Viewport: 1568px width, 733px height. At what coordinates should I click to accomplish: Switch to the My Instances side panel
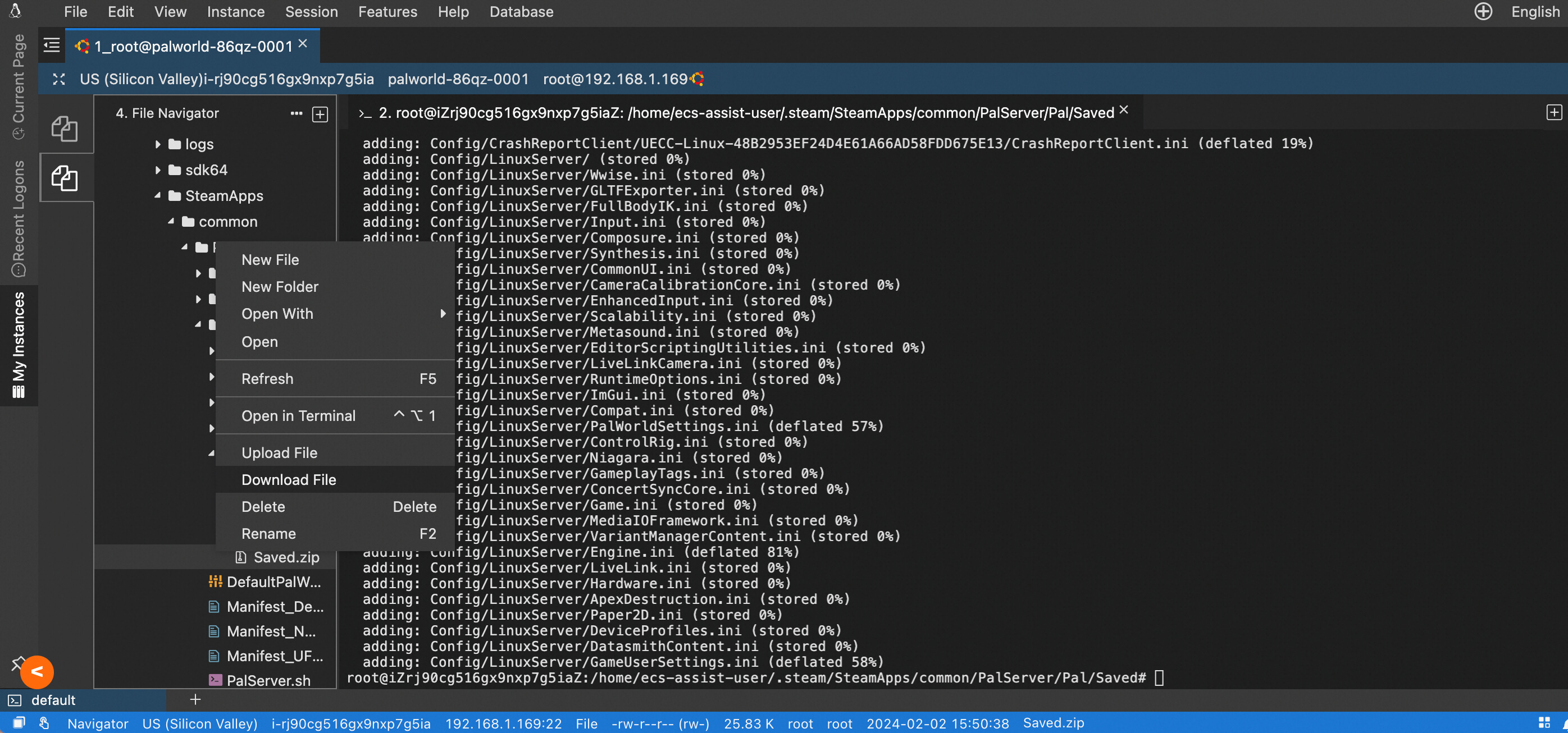click(19, 345)
